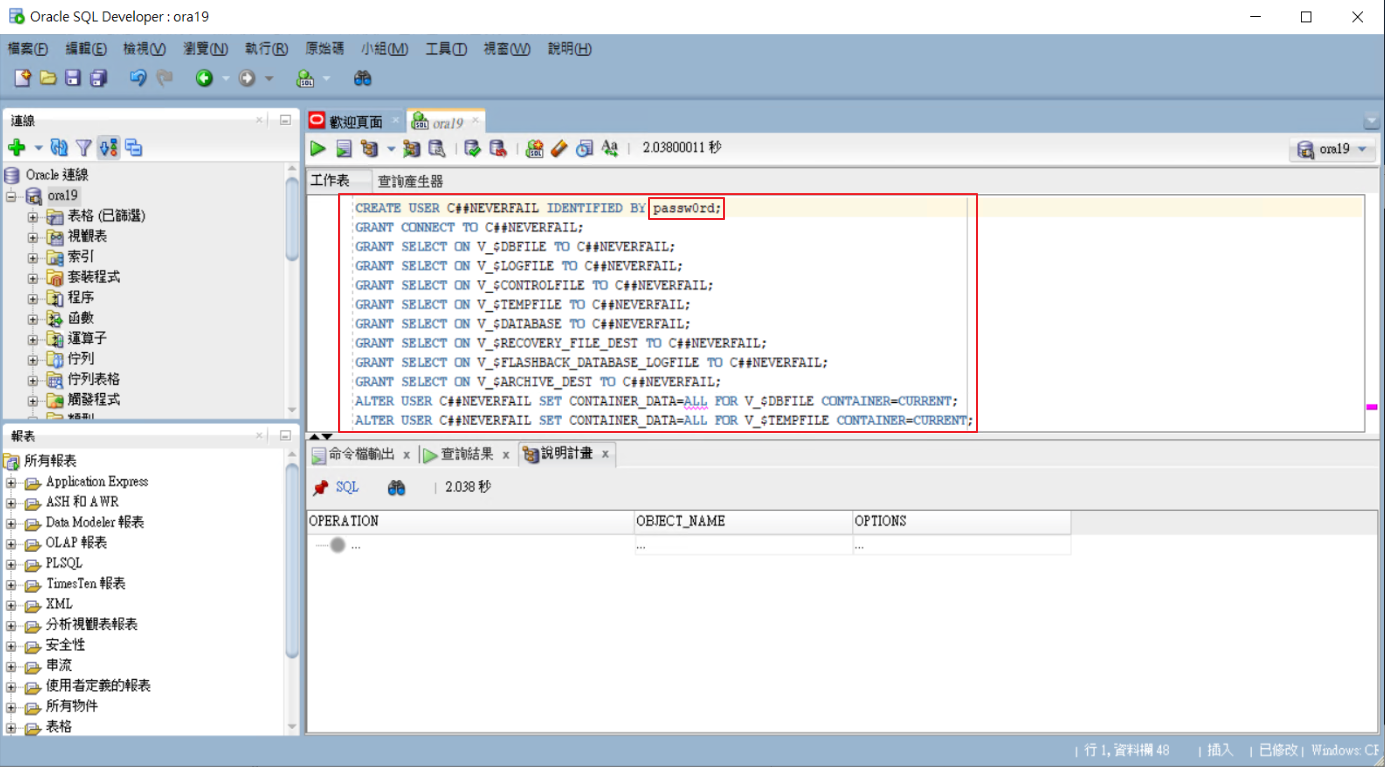Click the Undo arrow toolbar icon
The height and width of the screenshot is (767, 1385).
point(138,78)
